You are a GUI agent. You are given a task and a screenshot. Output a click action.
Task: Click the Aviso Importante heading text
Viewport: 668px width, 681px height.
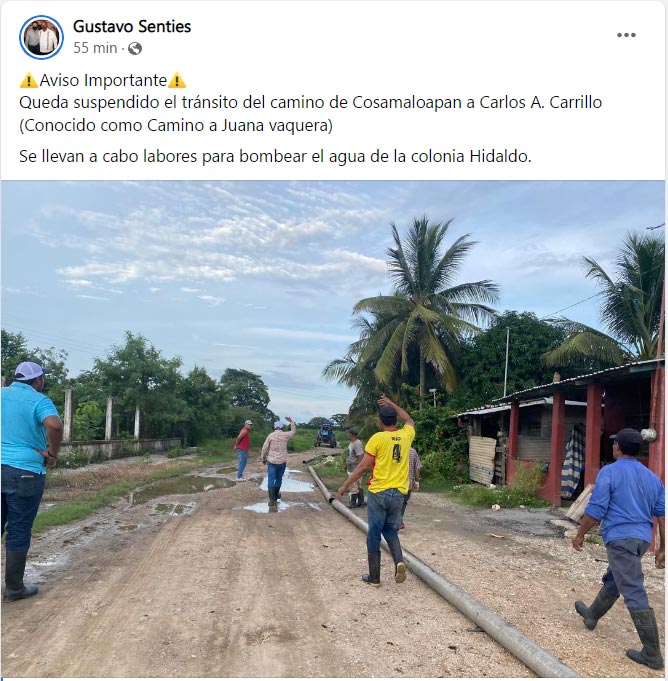coord(103,80)
